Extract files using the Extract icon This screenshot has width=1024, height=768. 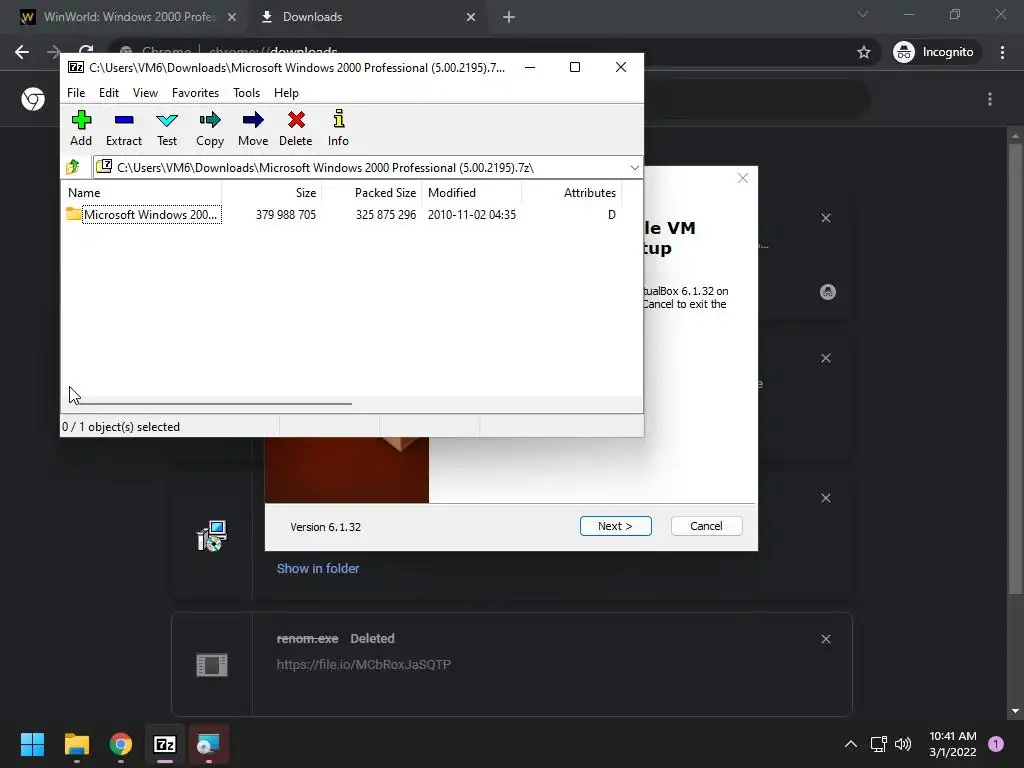[x=123, y=128]
